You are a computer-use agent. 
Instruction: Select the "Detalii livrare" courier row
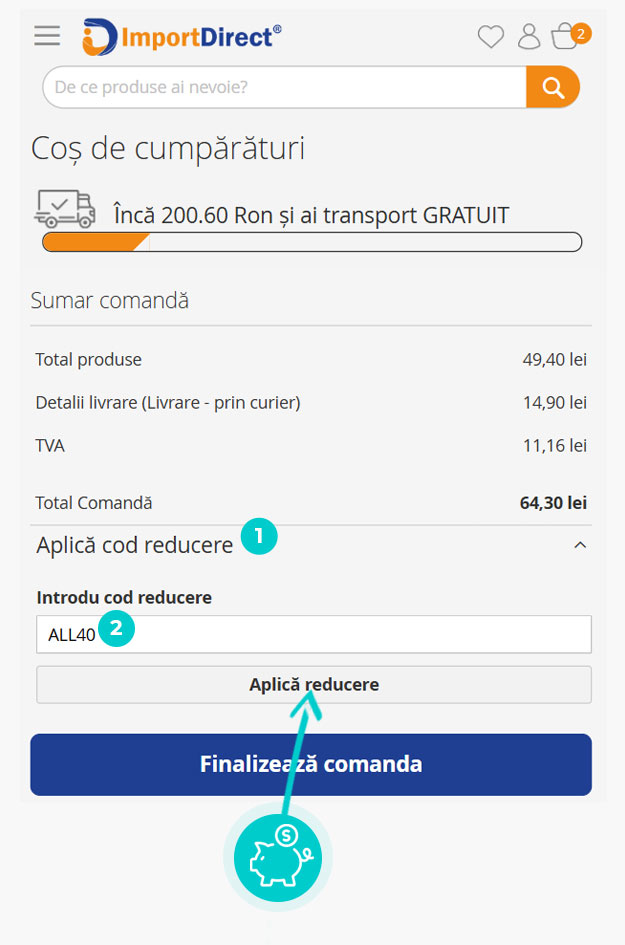click(x=168, y=402)
